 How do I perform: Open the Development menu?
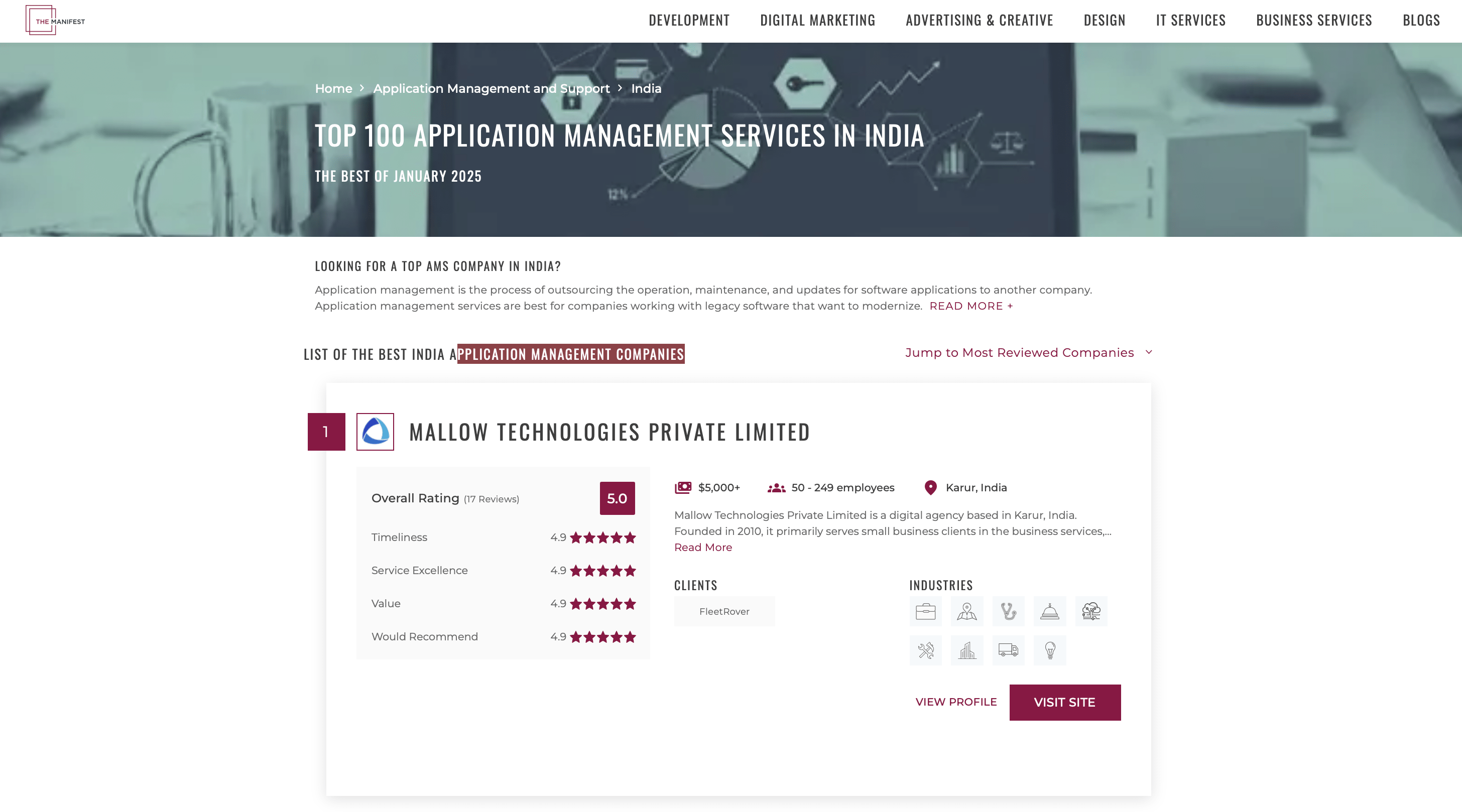(x=689, y=21)
